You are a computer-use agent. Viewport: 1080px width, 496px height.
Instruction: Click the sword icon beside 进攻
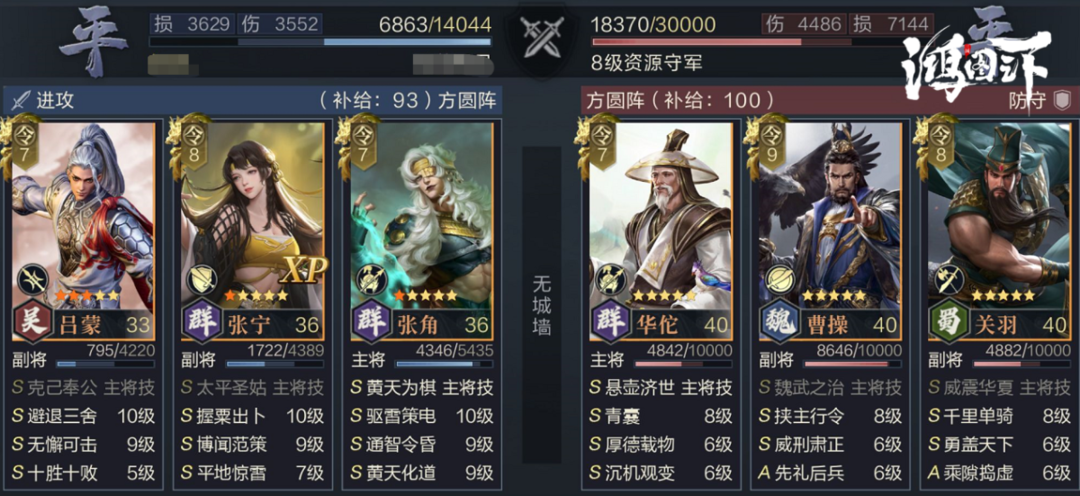click(x=21, y=101)
